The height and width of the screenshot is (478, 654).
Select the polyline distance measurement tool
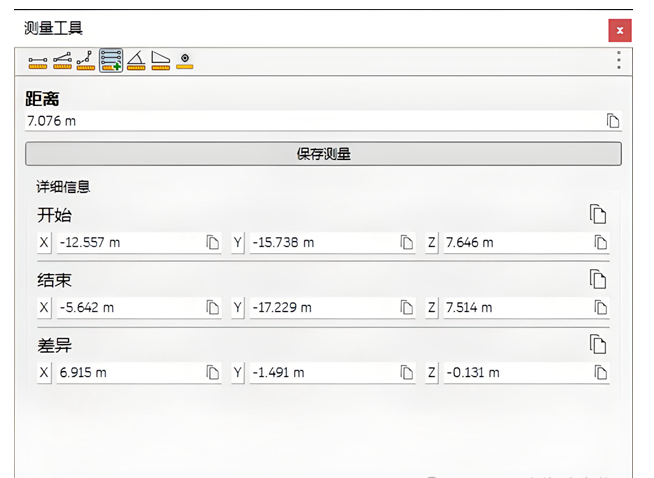(x=62, y=62)
